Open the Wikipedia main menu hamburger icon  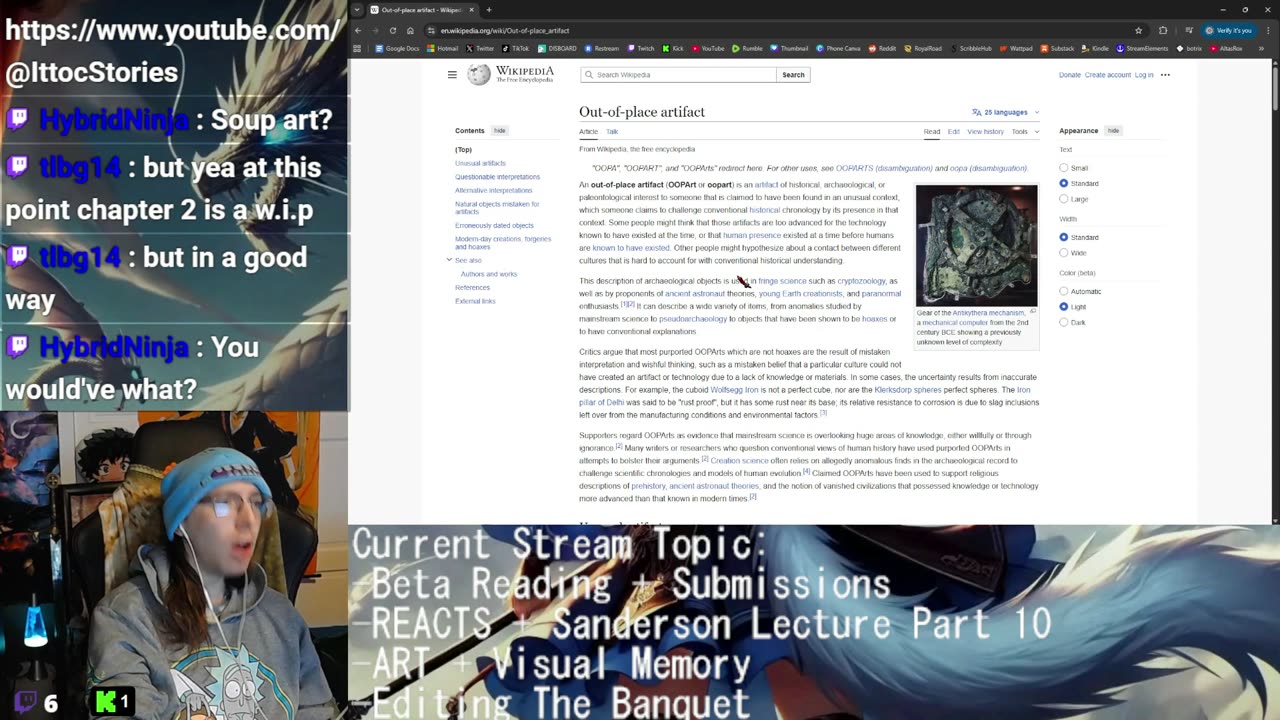pyautogui.click(x=452, y=75)
